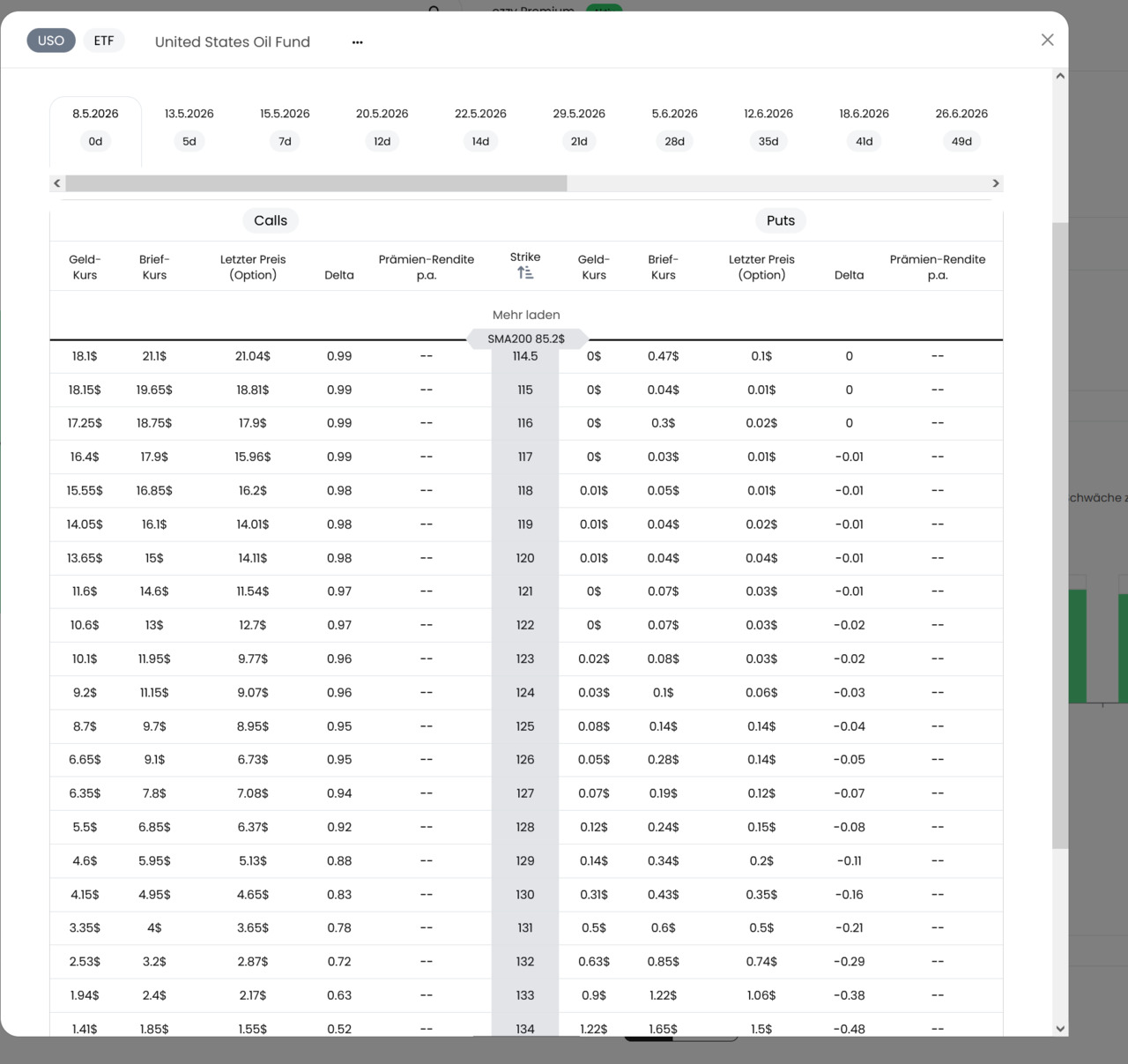Image resolution: width=1128 pixels, height=1064 pixels.
Task: Click the left arrow of the expiry scrollbar
Action: pos(57,183)
